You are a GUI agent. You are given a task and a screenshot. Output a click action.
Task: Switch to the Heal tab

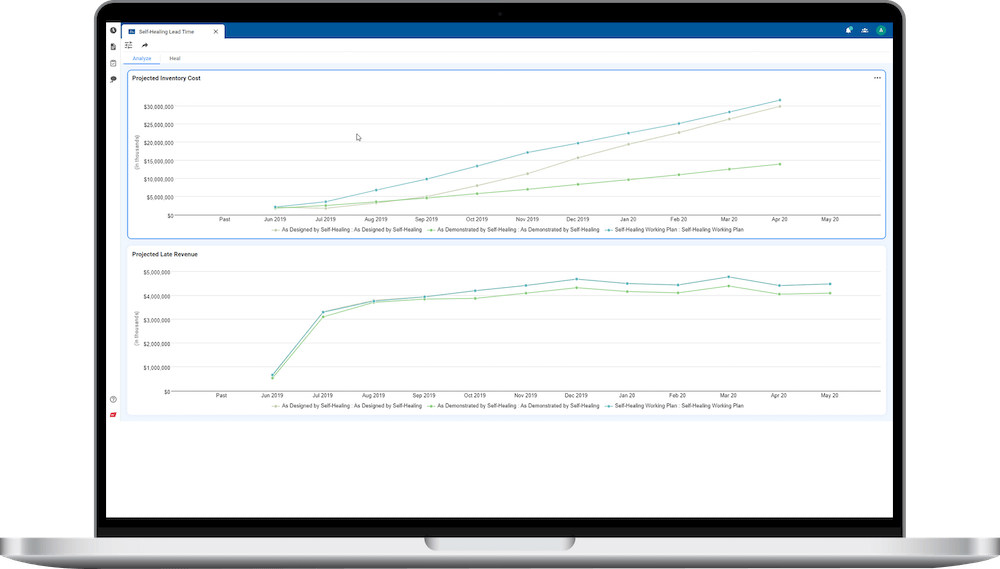pos(175,59)
